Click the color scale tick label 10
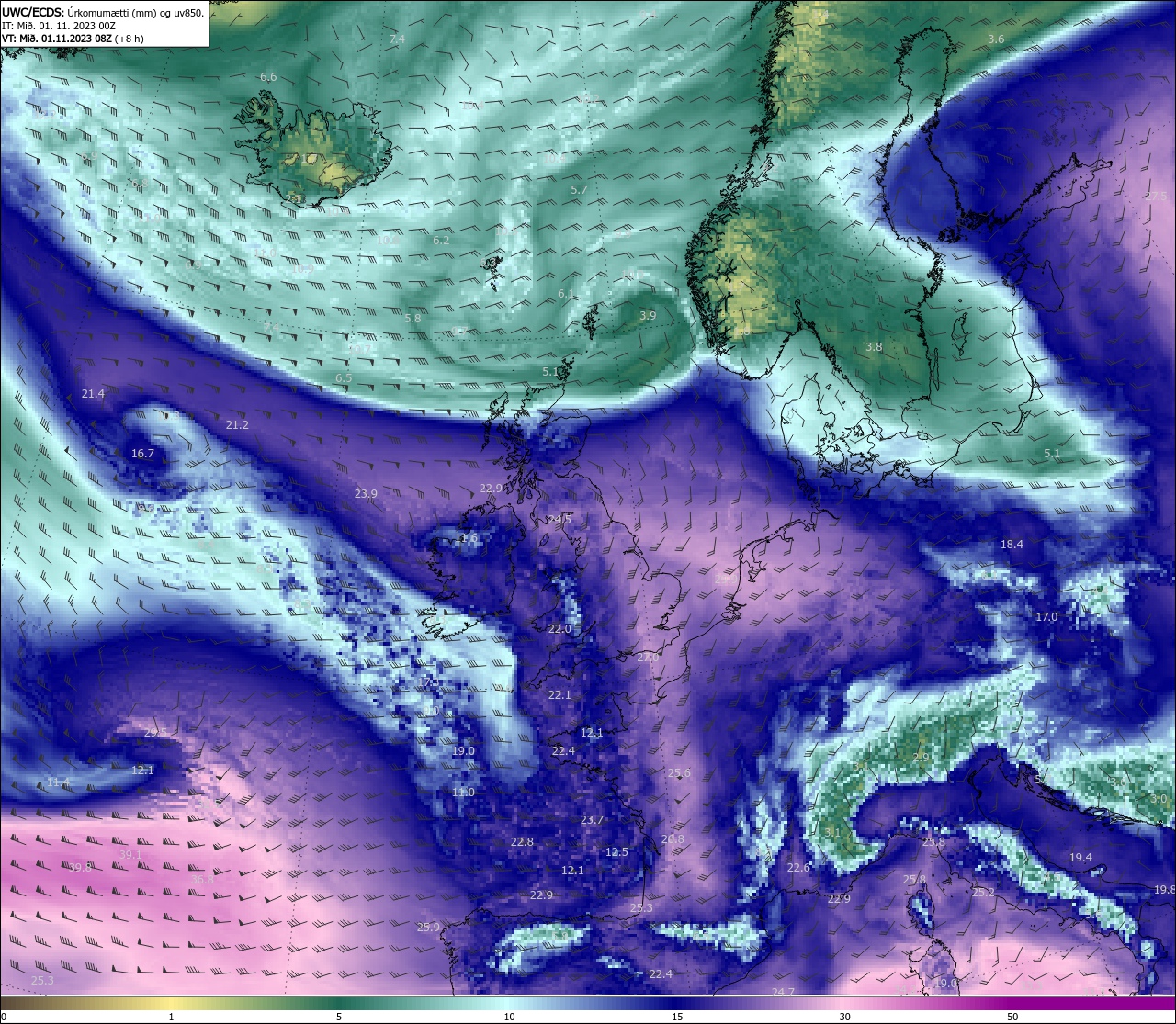The image size is (1176, 1024). tap(509, 1017)
